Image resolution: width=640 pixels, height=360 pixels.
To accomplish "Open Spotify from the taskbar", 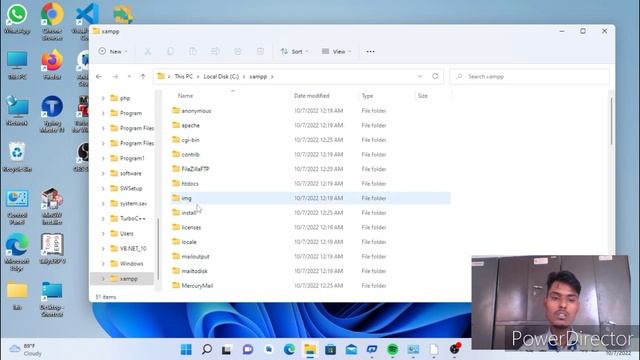I will tap(392, 349).
